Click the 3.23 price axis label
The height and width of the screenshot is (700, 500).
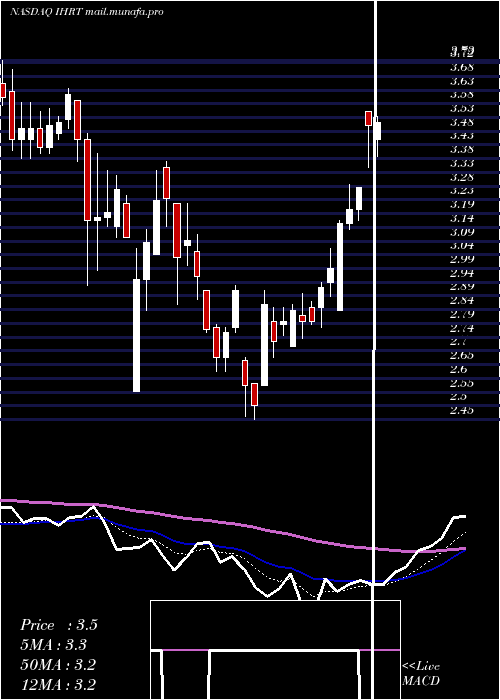[x=462, y=191]
